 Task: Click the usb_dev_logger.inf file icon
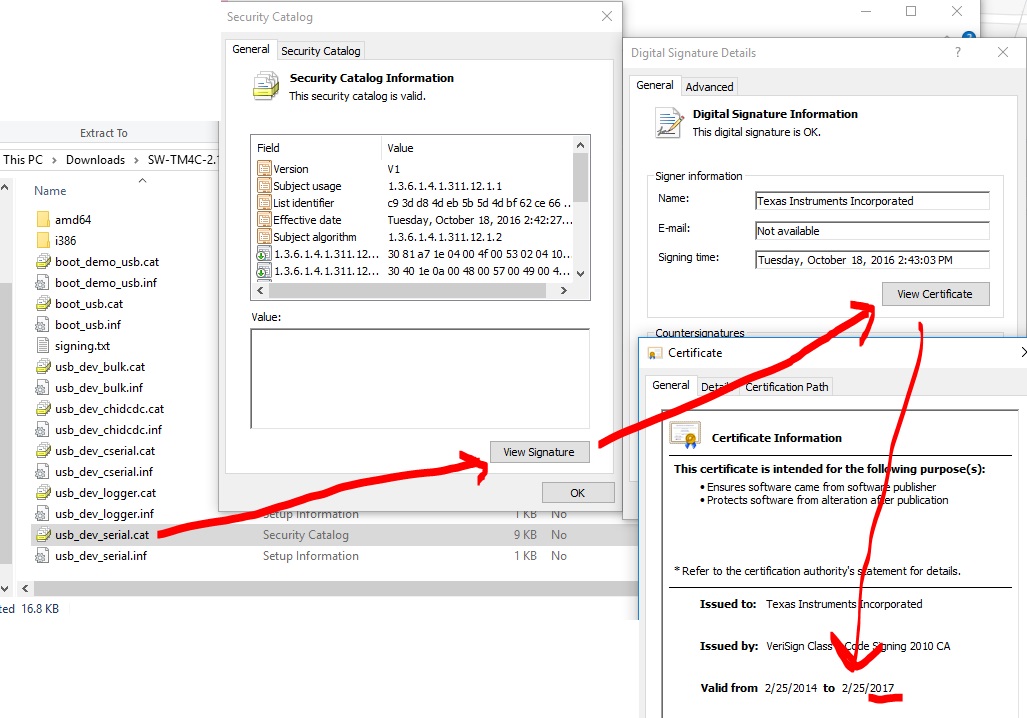[43, 513]
